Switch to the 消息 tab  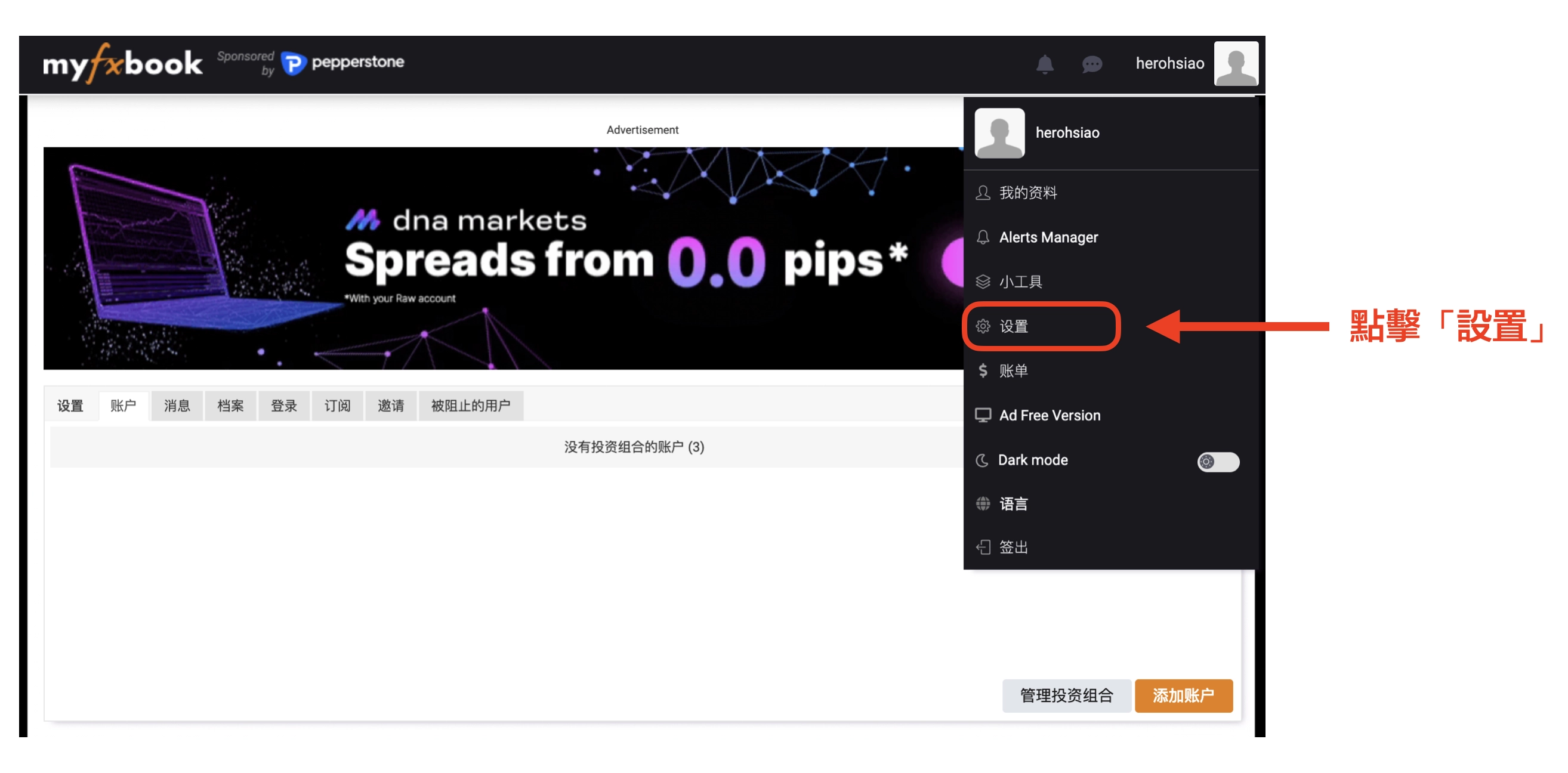pyautogui.click(x=177, y=406)
